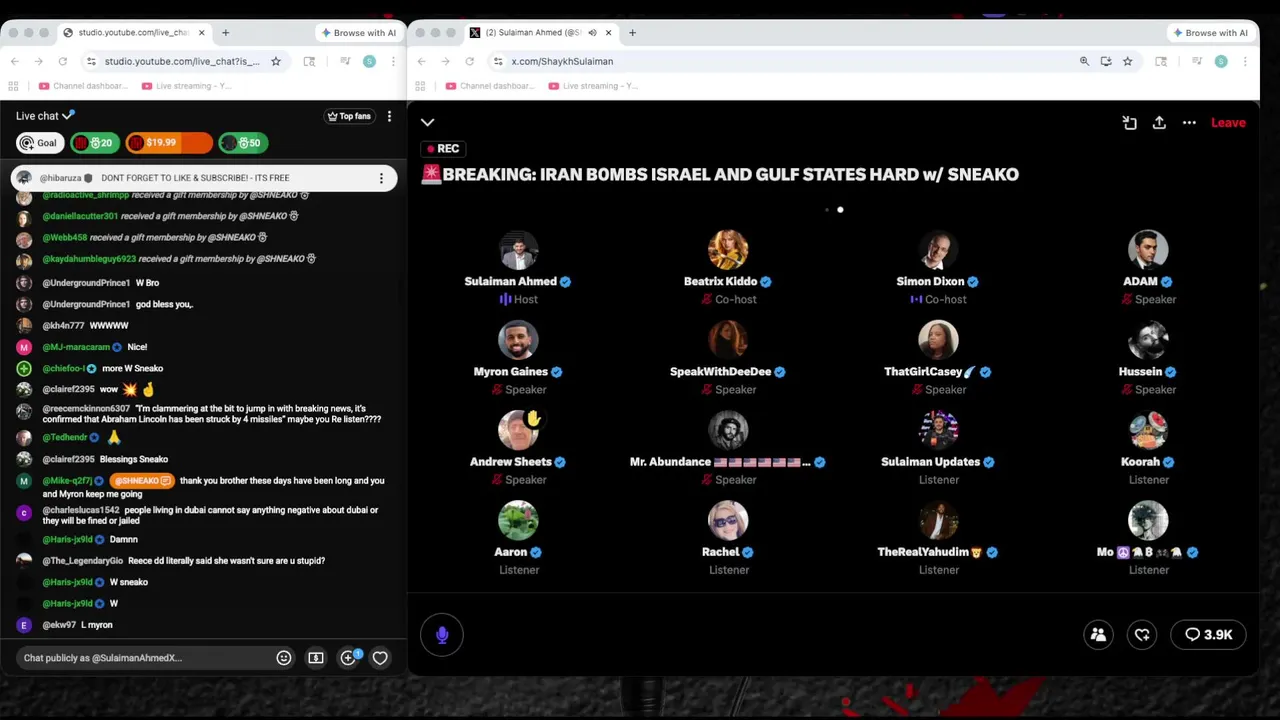
Task: Open new tab in X browser window
Action: (x=632, y=33)
